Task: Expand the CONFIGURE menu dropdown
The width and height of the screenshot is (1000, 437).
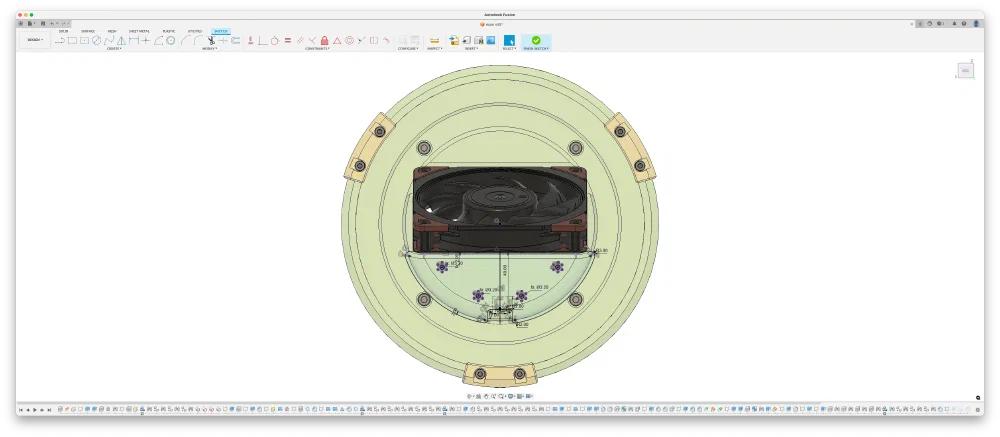Action: pos(408,48)
